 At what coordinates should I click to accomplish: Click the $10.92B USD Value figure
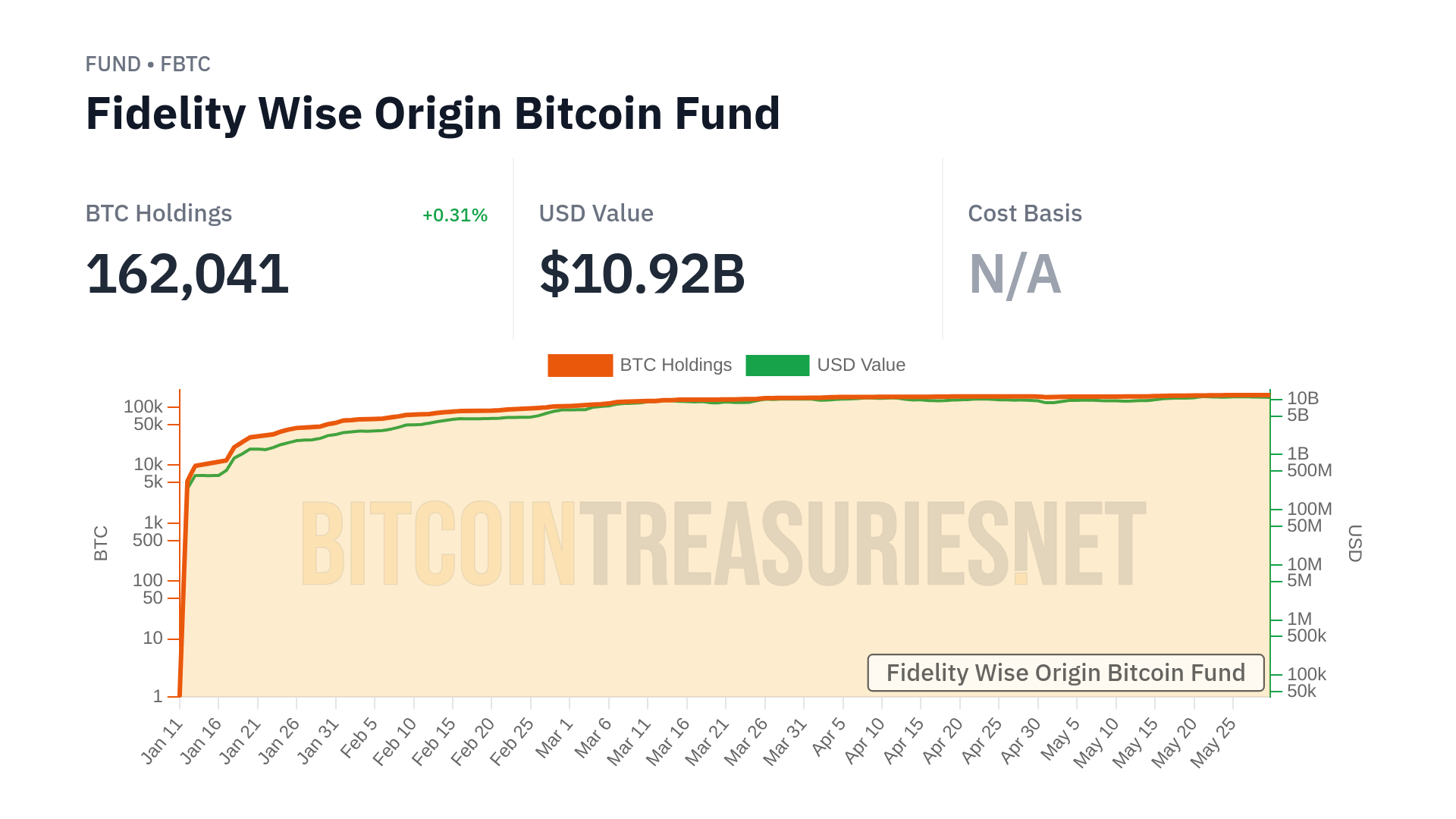642,274
